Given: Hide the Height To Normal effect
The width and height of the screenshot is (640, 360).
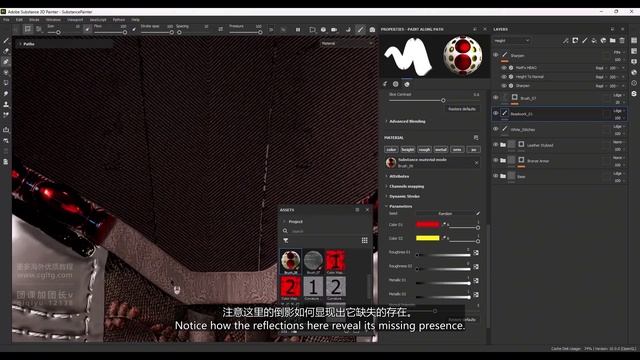Looking at the screenshot, I should coord(504,77).
